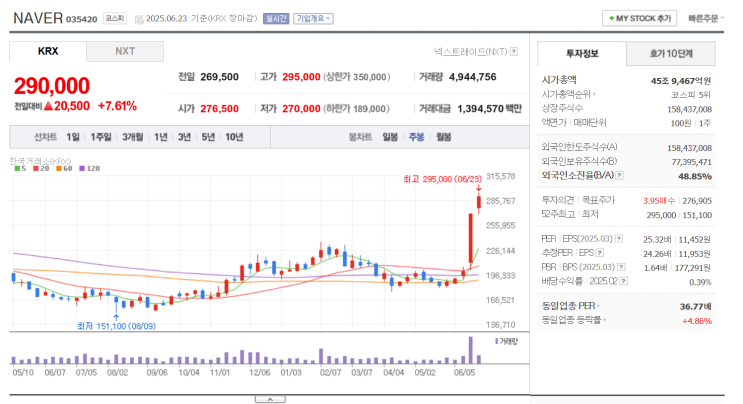Click the red 20-period moving average swatch

pos(36,168)
